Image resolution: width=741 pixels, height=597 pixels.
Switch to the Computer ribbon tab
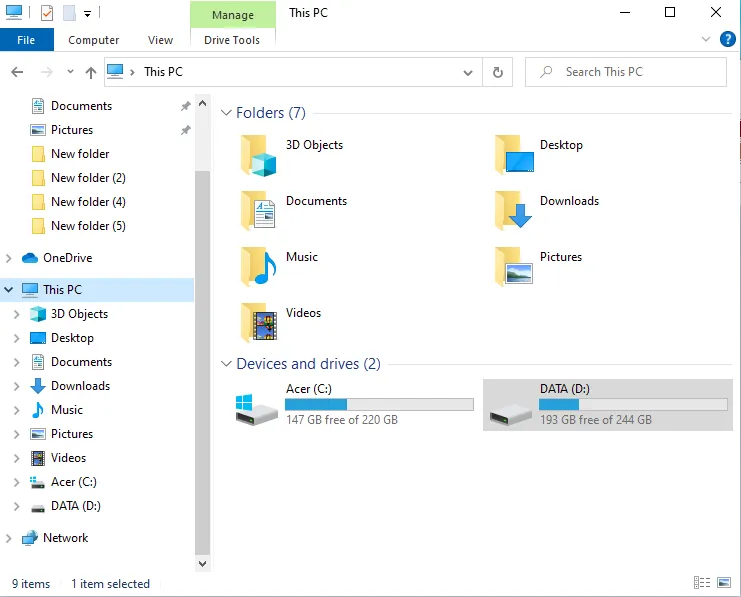94,40
